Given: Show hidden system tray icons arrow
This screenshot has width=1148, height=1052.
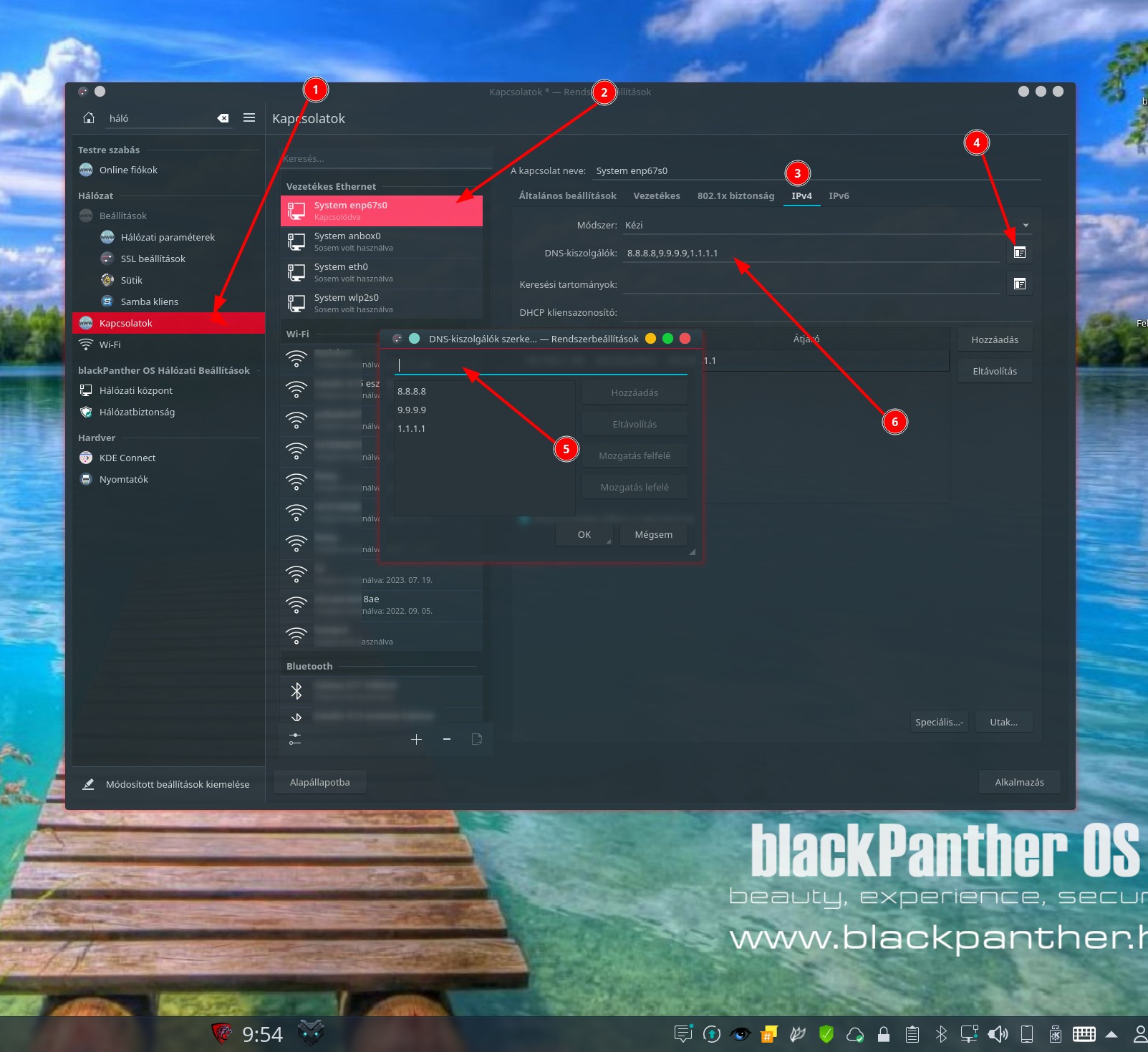Looking at the screenshot, I should 1111,1034.
